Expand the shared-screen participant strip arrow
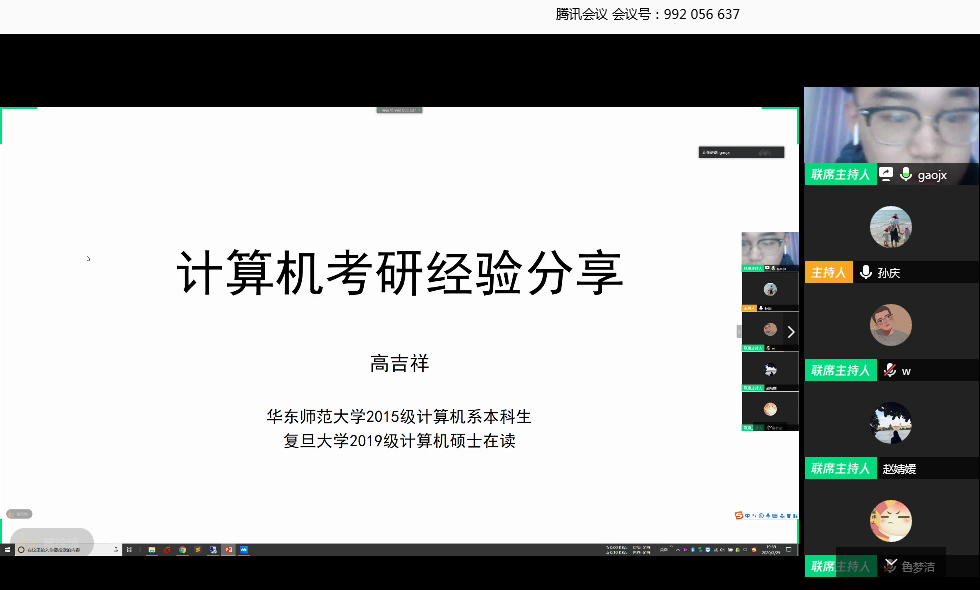This screenshot has height=590, width=980. tap(790, 331)
